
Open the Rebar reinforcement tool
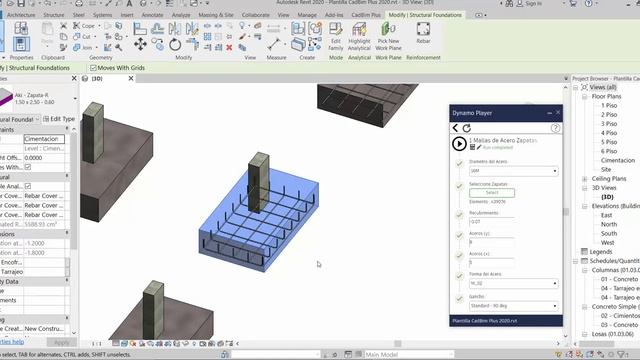423,33
